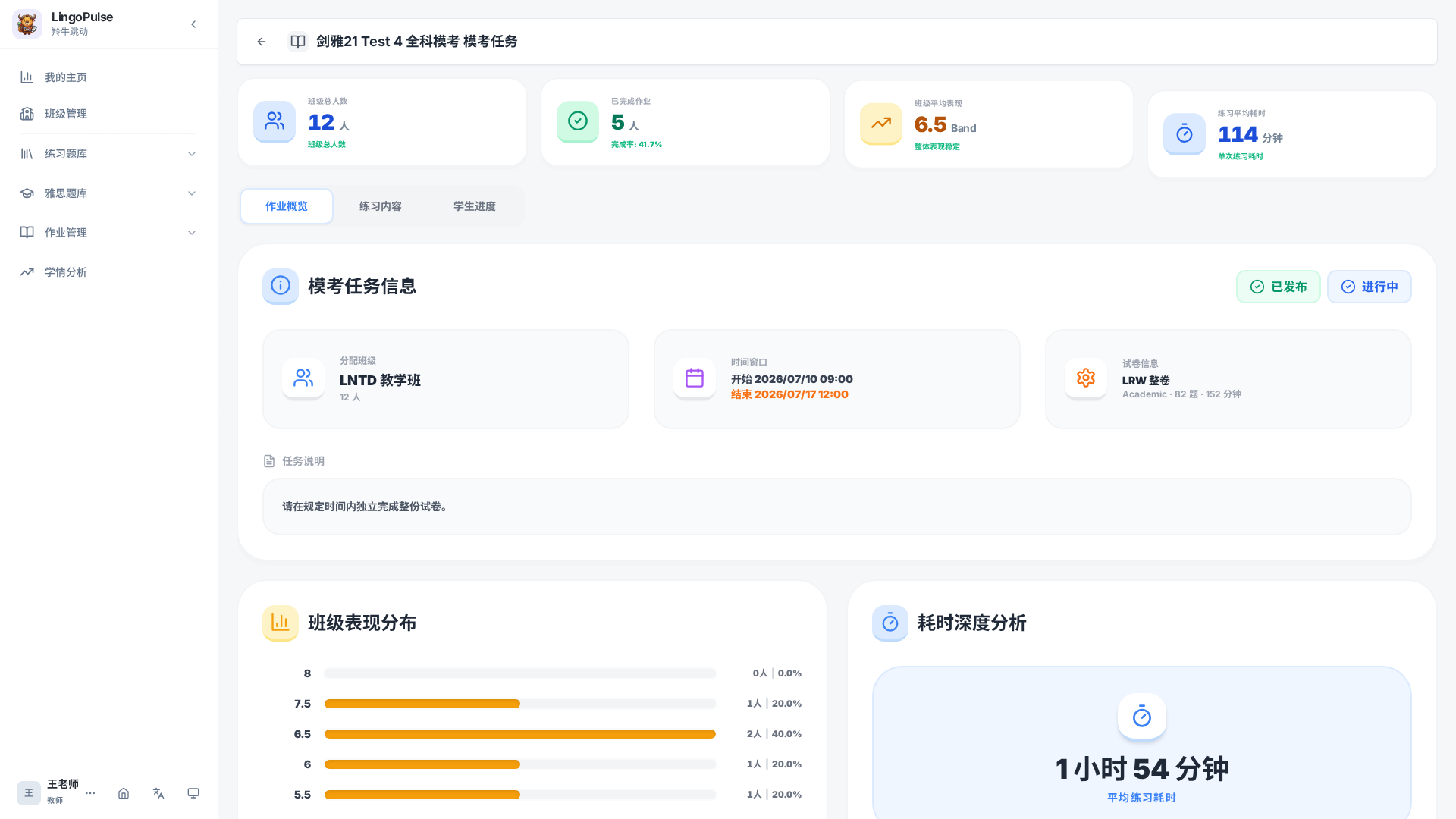
Task: Click the 0人 | 0.0% label
Action: (777, 673)
